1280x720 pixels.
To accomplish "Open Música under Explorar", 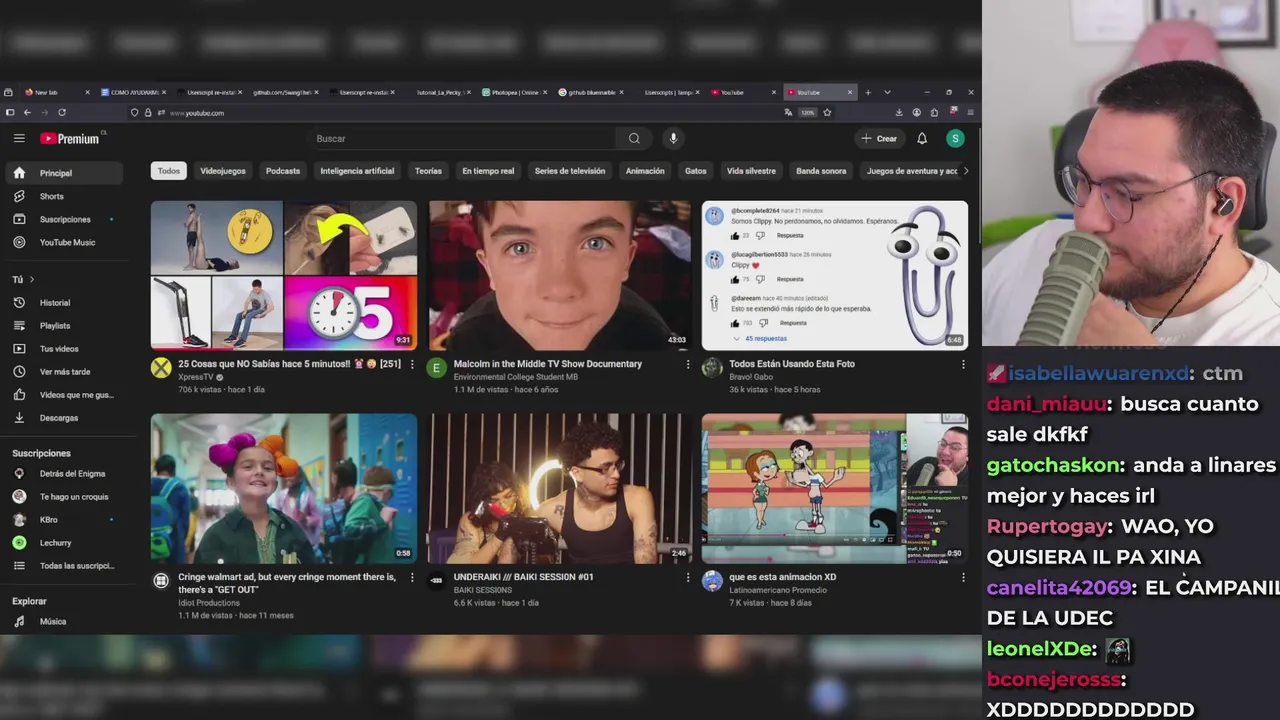I will pyautogui.click(x=64, y=622).
